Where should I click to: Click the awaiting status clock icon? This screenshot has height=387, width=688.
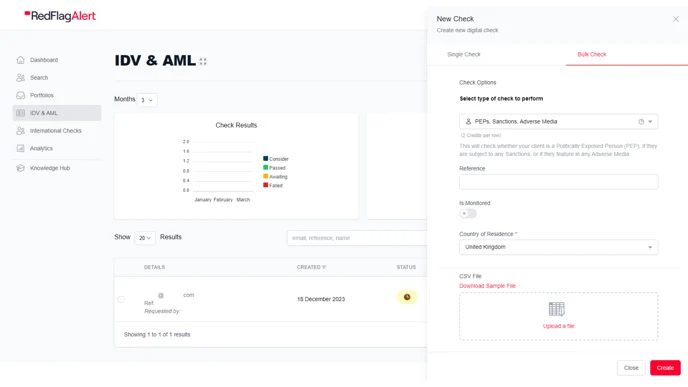407,297
